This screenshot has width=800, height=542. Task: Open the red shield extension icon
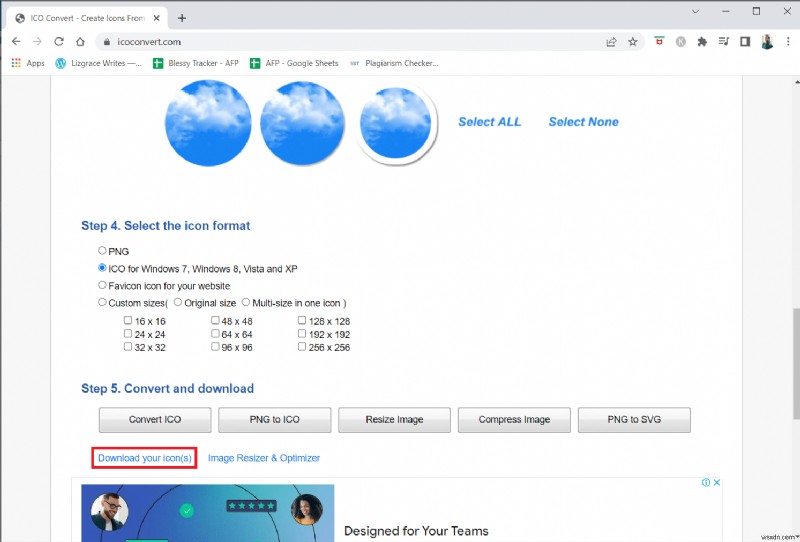point(659,42)
